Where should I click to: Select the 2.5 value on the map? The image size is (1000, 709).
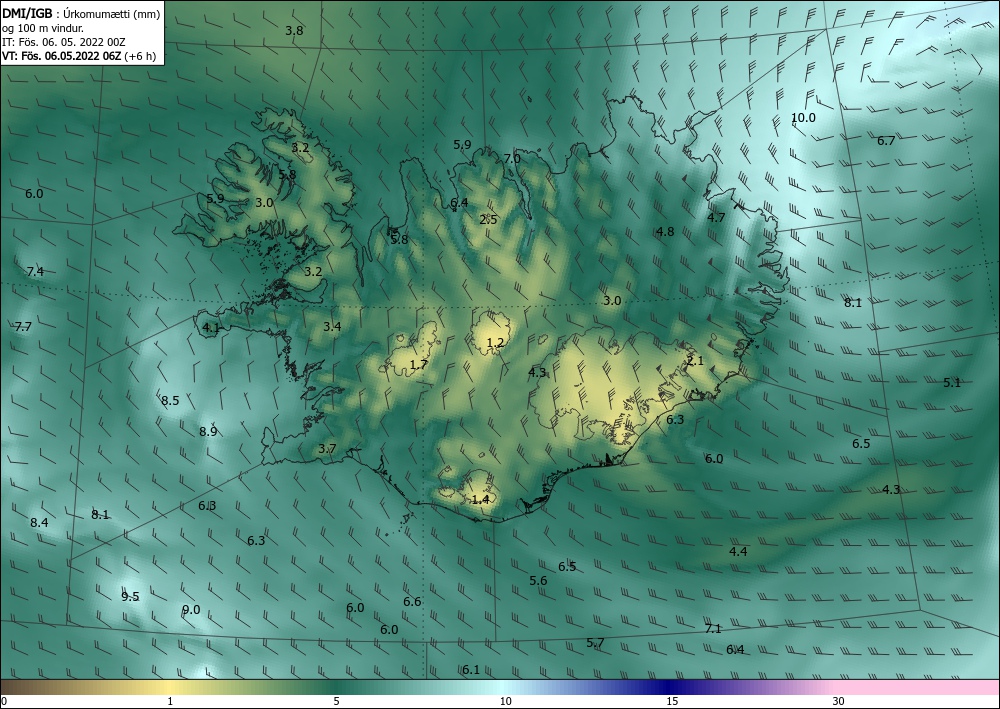pyautogui.click(x=489, y=220)
